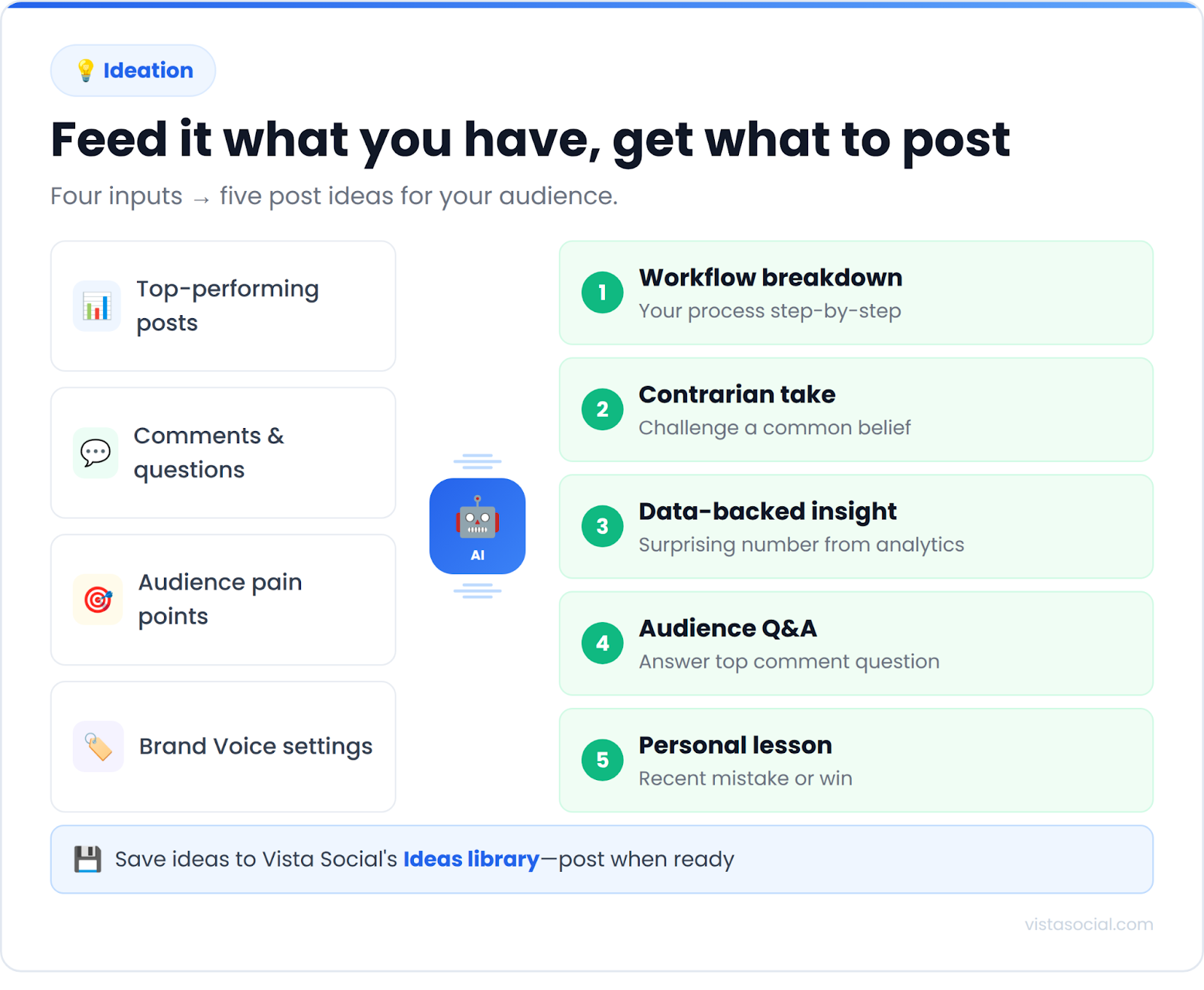Click the floppy disk save icon
1204x990 pixels.
(87, 859)
